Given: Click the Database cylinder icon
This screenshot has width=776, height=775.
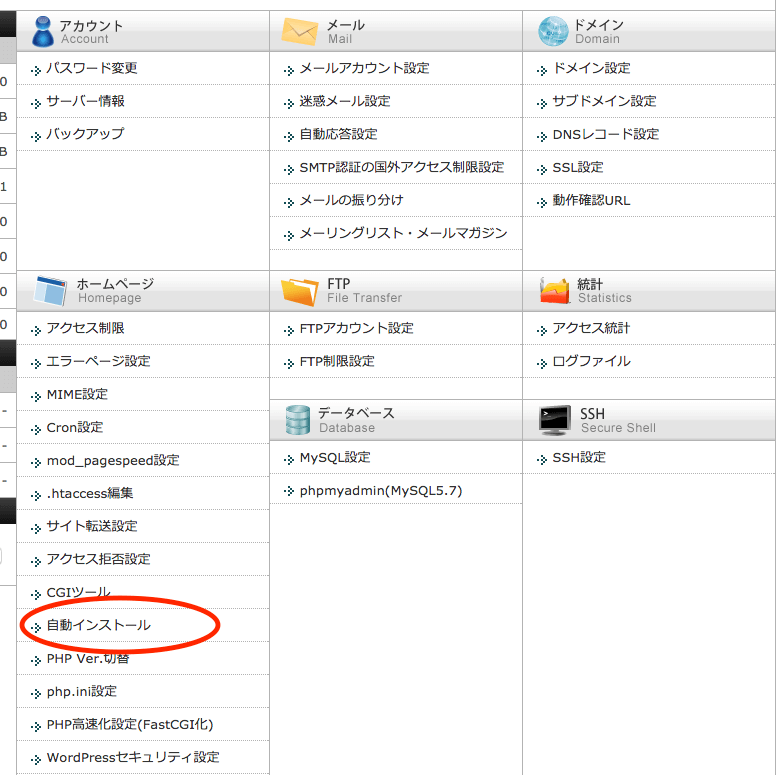Looking at the screenshot, I should [297, 420].
